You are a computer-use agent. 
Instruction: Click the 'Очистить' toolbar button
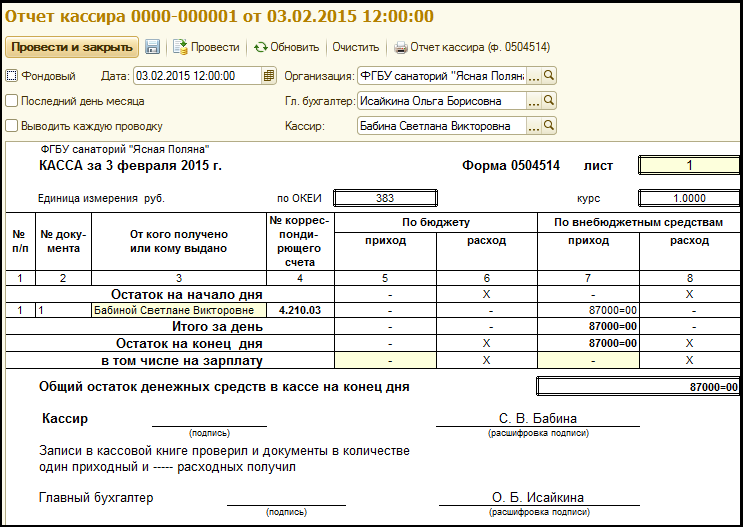point(355,47)
